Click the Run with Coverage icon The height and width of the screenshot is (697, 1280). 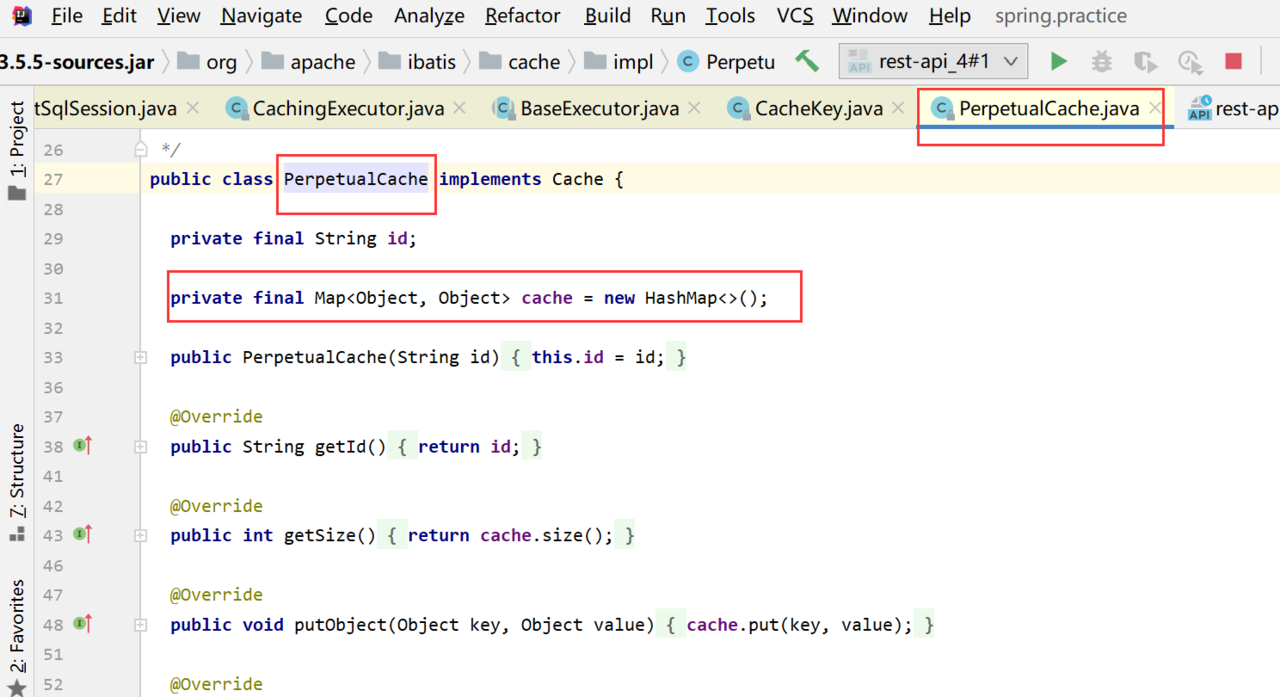click(1145, 62)
